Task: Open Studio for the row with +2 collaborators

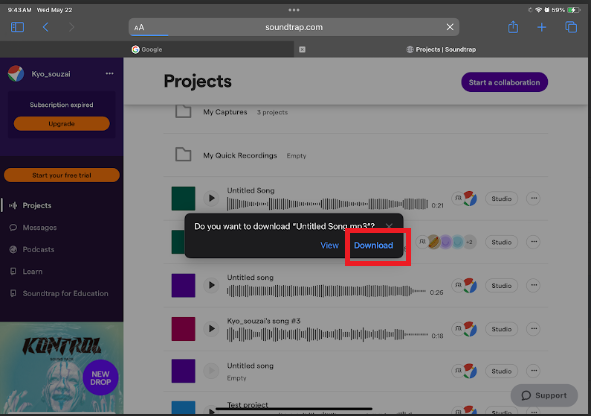Action: [x=501, y=242]
